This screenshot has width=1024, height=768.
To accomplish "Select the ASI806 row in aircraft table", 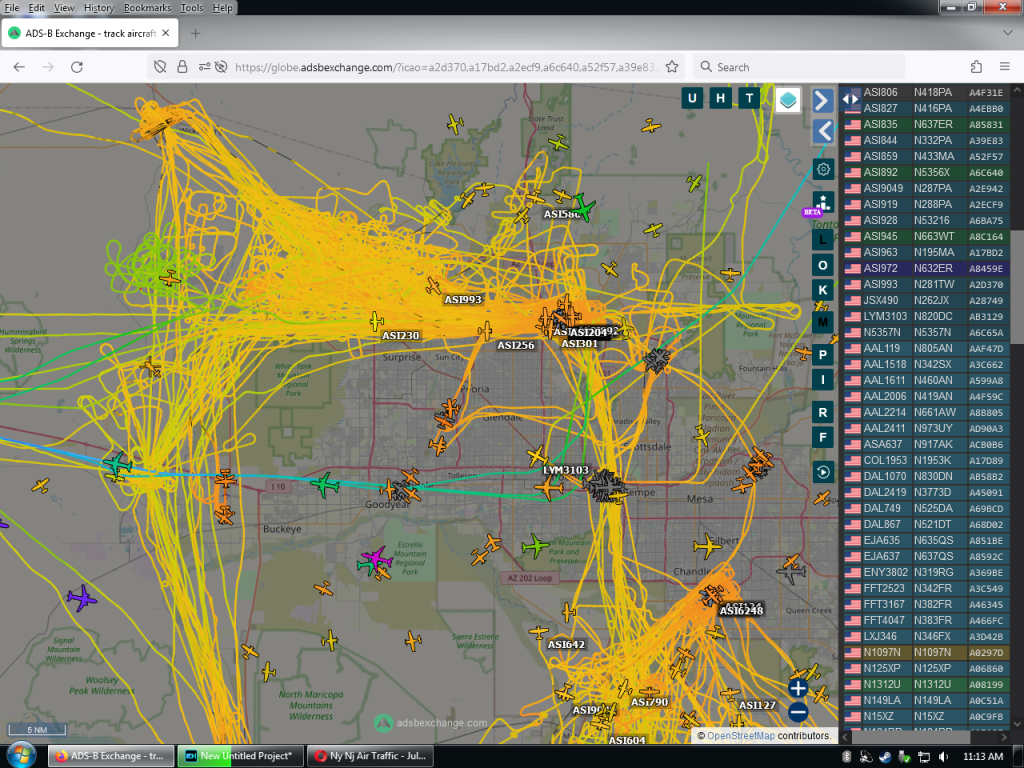I will pos(926,93).
